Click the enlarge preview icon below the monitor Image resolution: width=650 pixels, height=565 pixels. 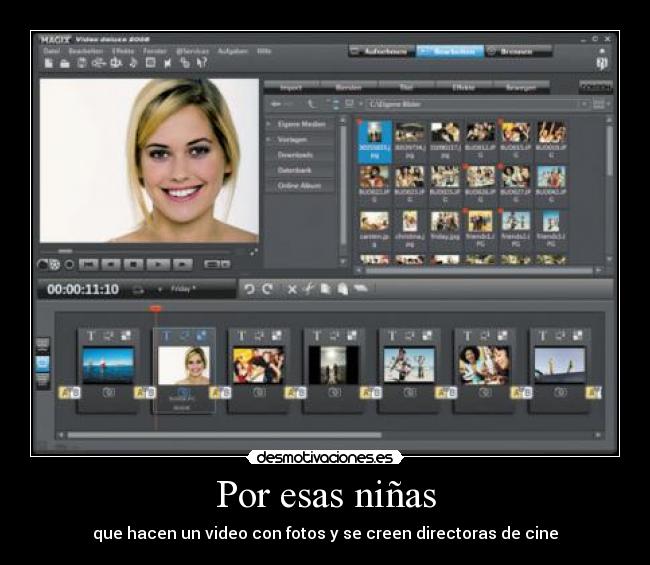click(254, 252)
